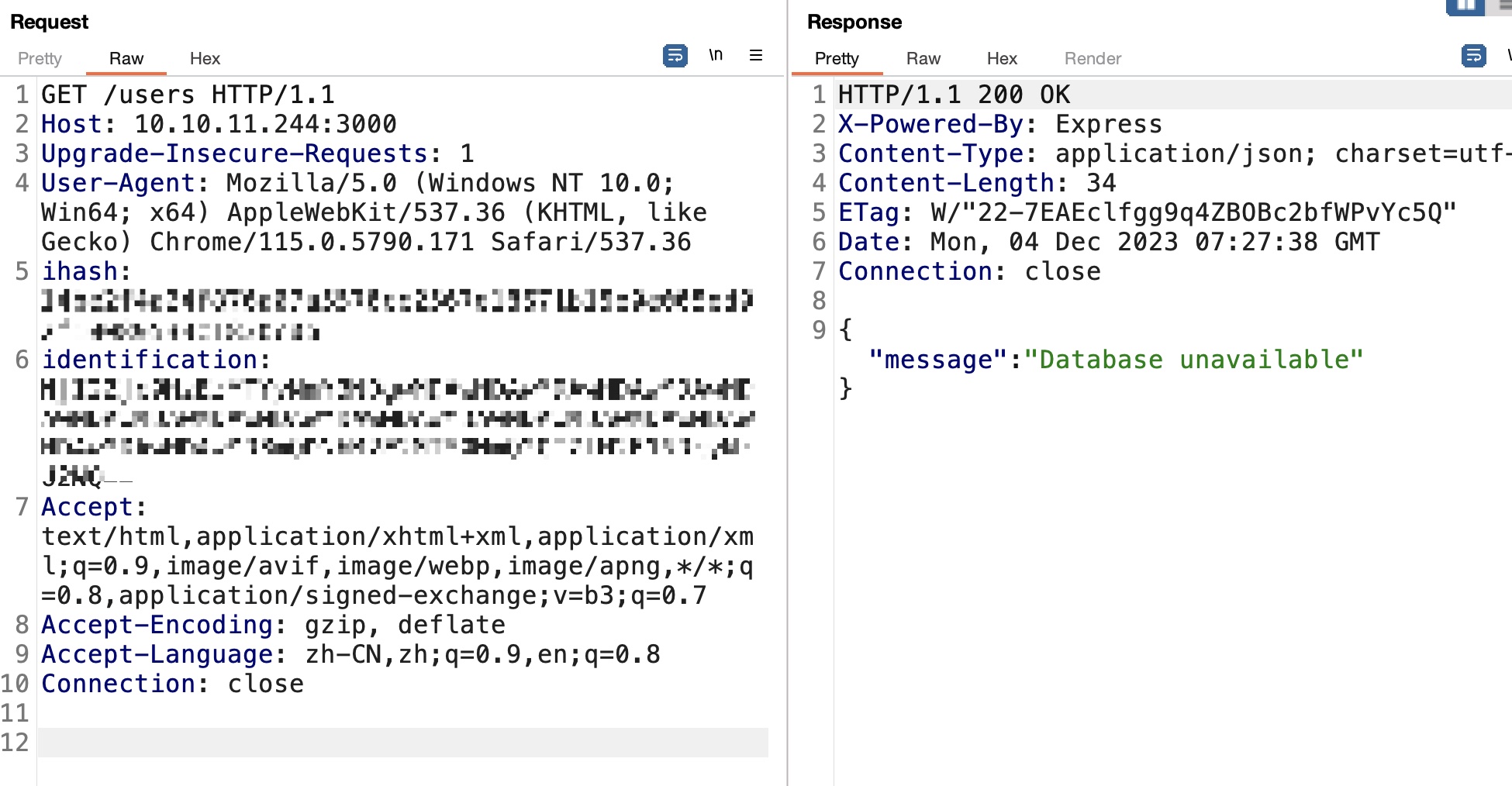Click X-Powered-By: Express header

[x=1000, y=124]
